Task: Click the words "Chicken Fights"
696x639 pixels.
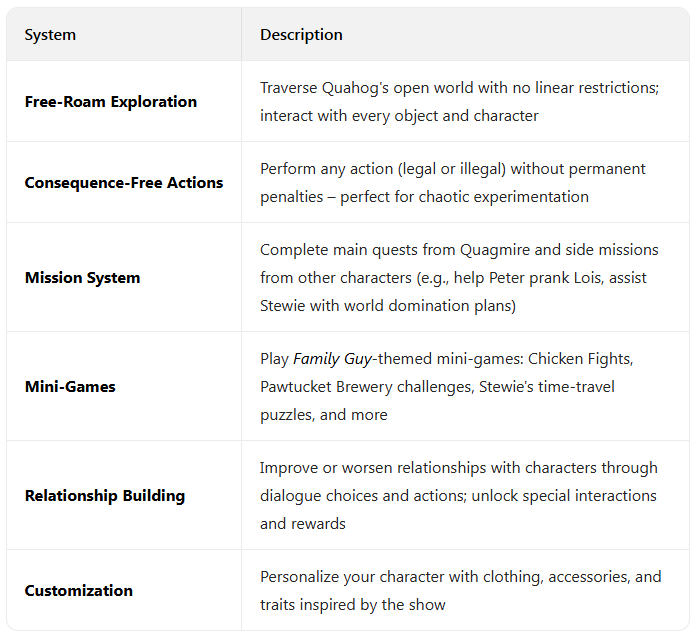Action: [593, 358]
